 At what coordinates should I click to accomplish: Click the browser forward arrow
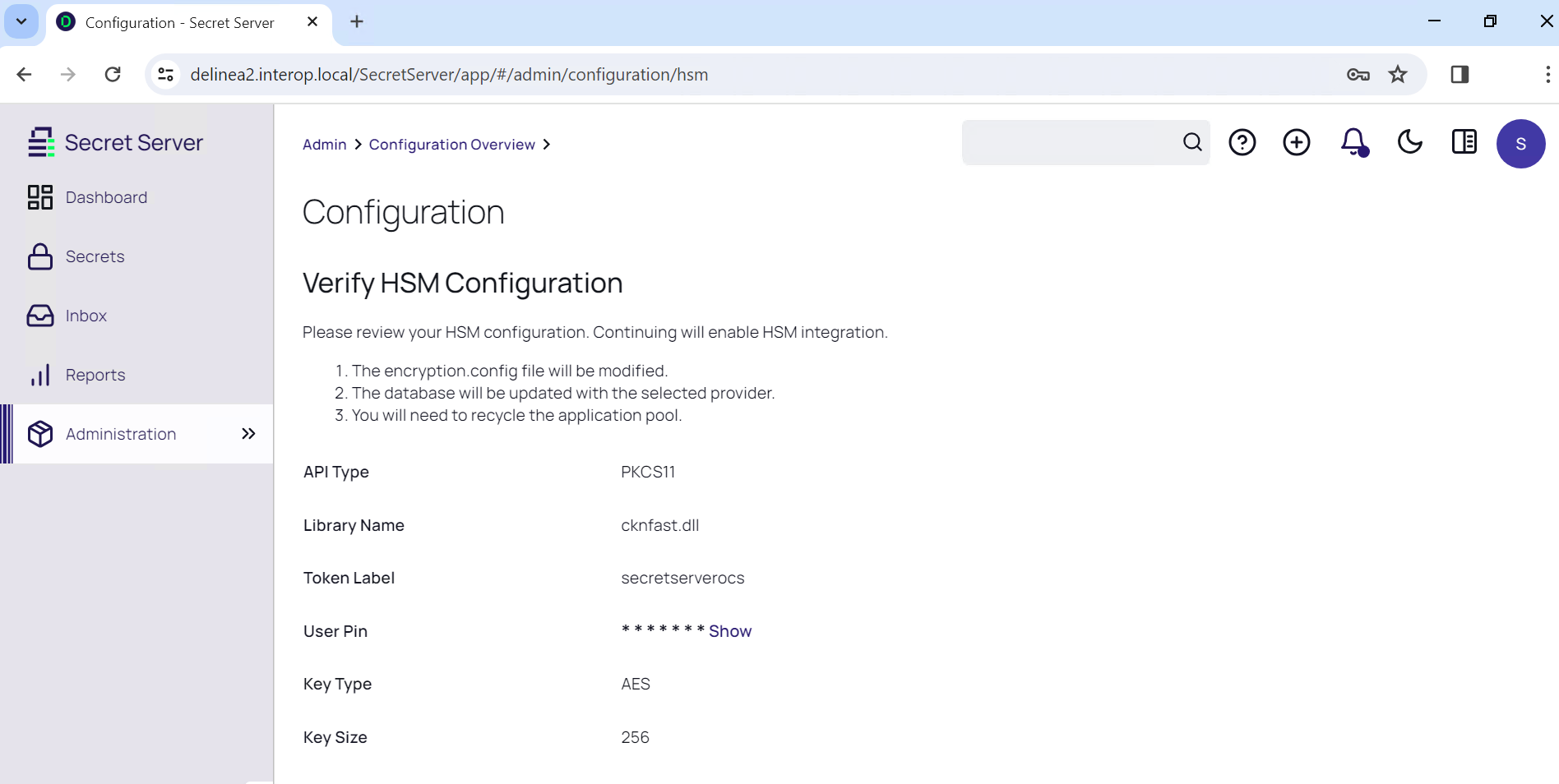click(x=68, y=75)
